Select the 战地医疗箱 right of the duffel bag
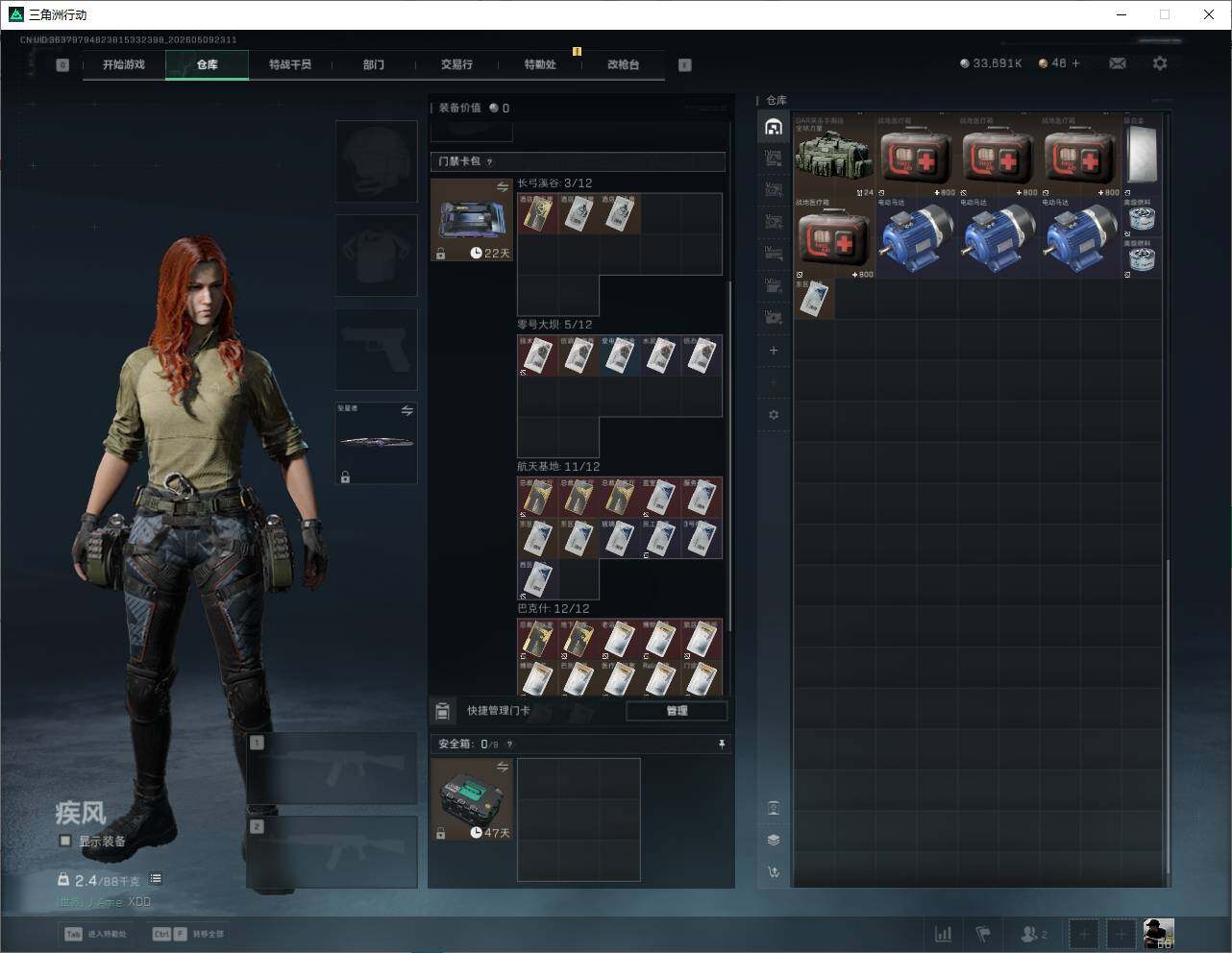1232x953 pixels. pyautogui.click(x=916, y=156)
